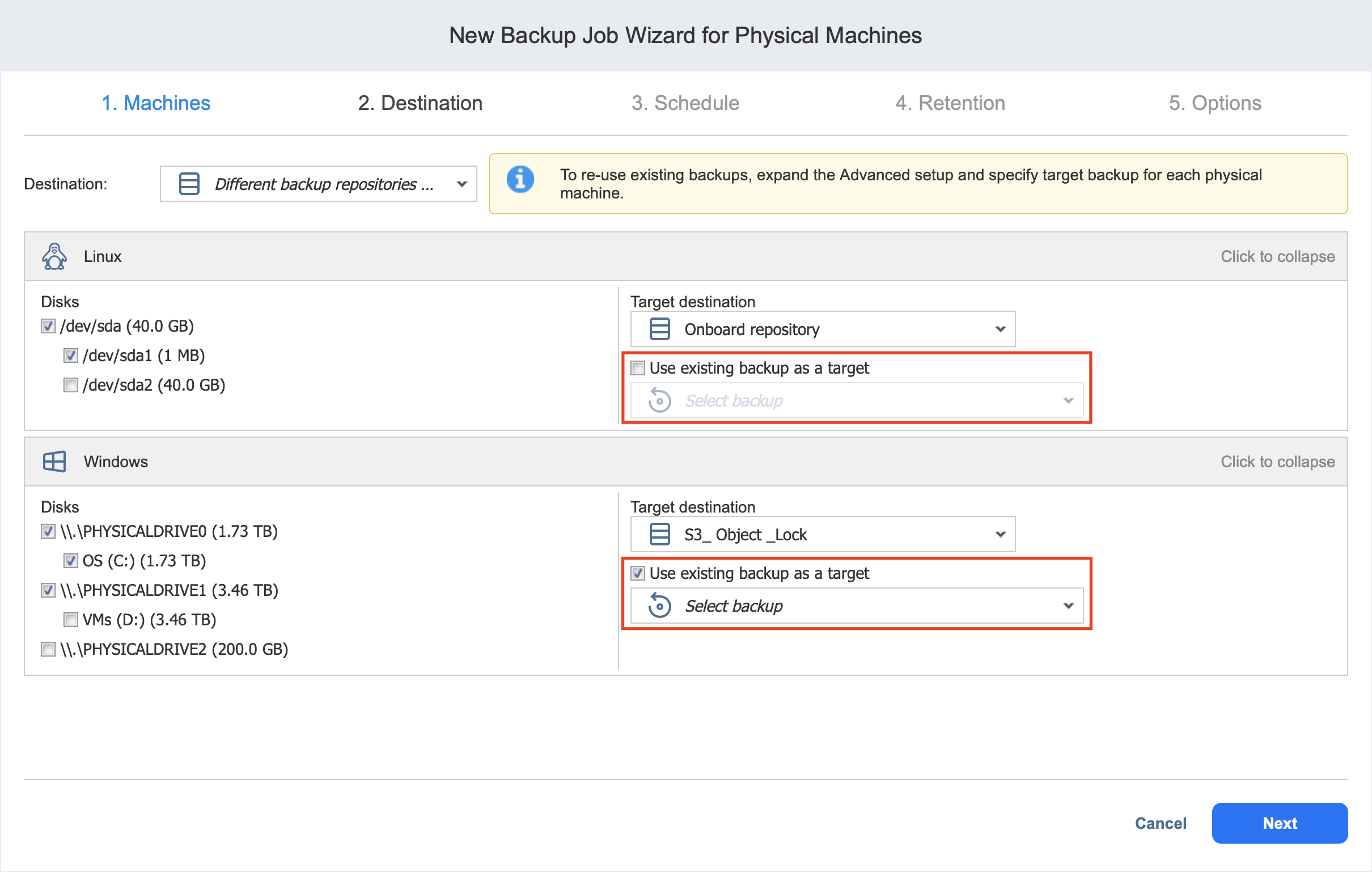Viewport: 1372px width, 872px height.
Task: Click the Cancel link
Action: tap(1160, 823)
